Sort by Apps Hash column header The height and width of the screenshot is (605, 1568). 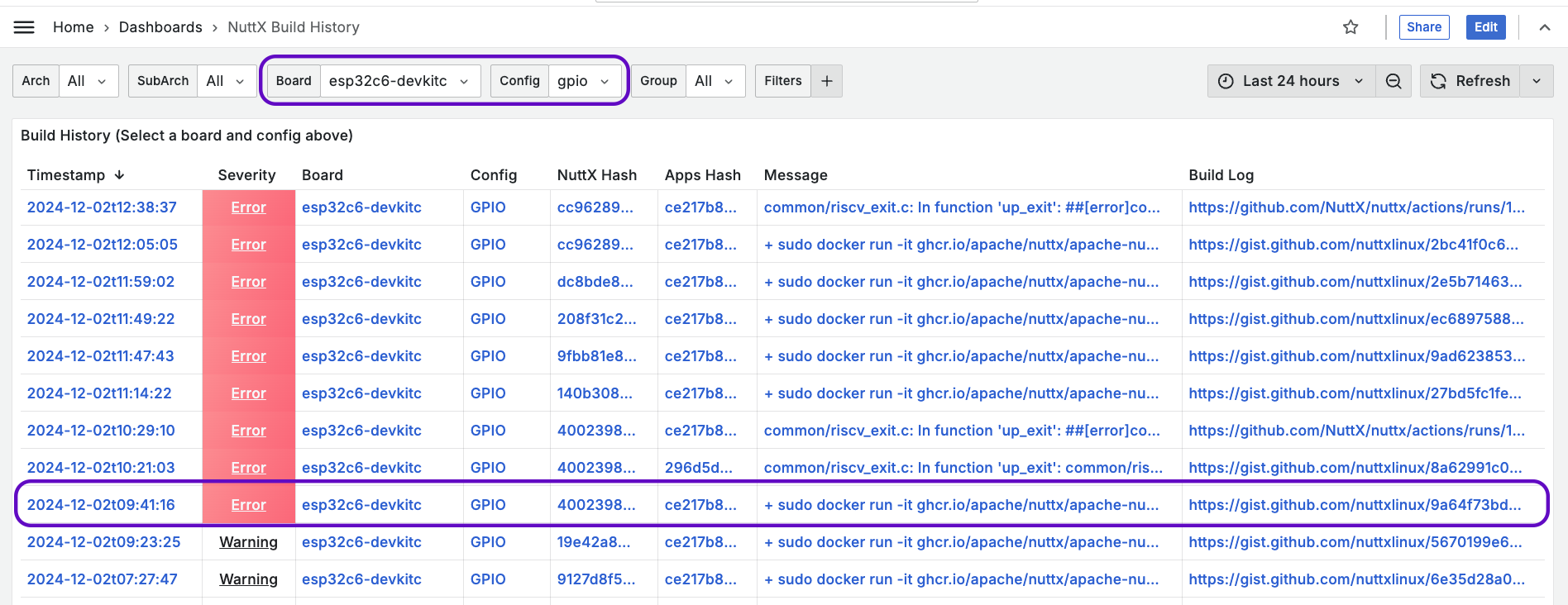pyautogui.click(x=703, y=175)
